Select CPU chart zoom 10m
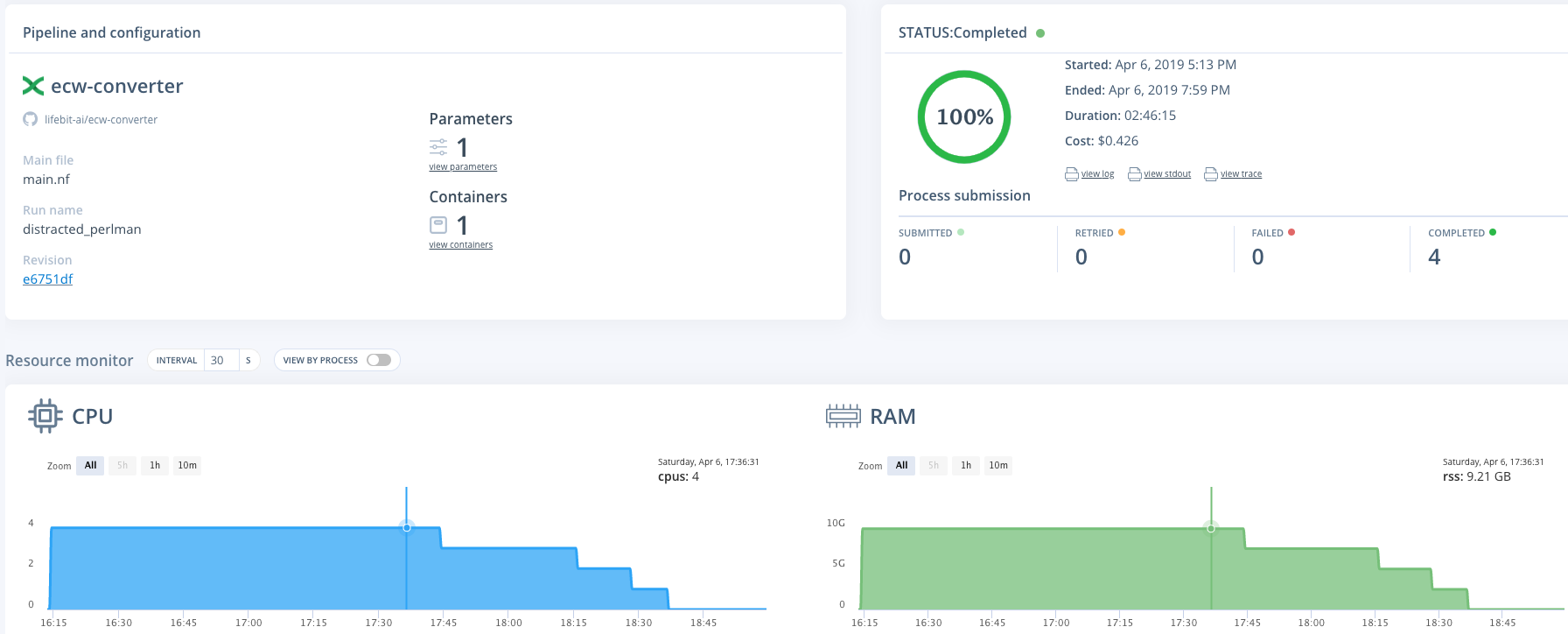The width and height of the screenshot is (1568, 634). [x=187, y=466]
